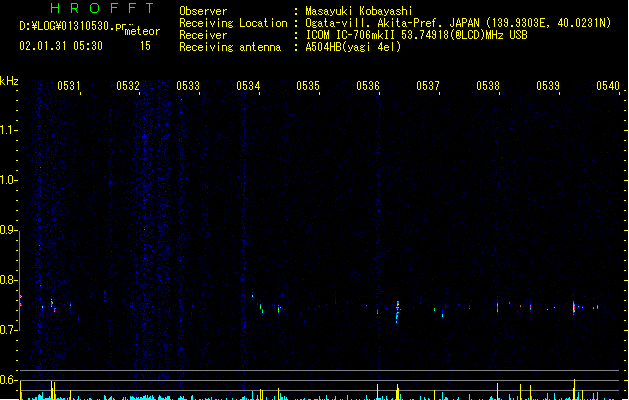Image resolution: width=629 pixels, height=400 pixels.
Task: Click the 1.0 kHz axis label
Action: (8, 179)
